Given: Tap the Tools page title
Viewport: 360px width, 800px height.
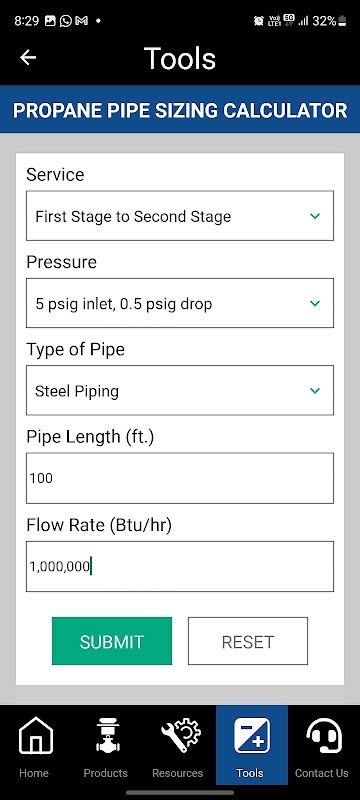Looking at the screenshot, I should pos(180,58).
